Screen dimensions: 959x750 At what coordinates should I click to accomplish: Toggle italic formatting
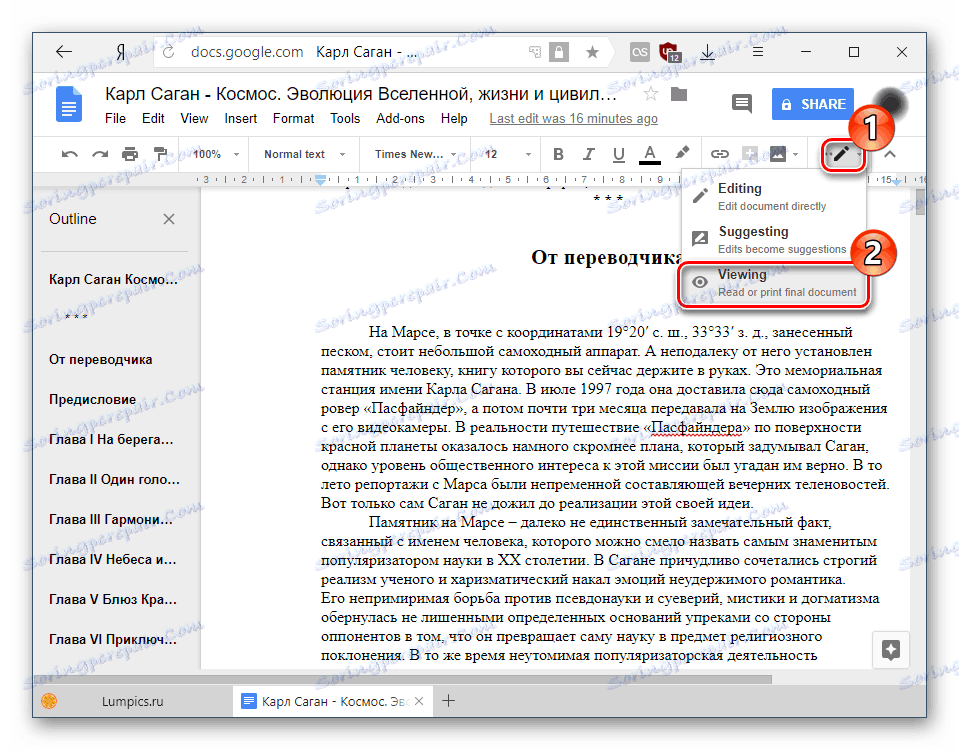[588, 154]
